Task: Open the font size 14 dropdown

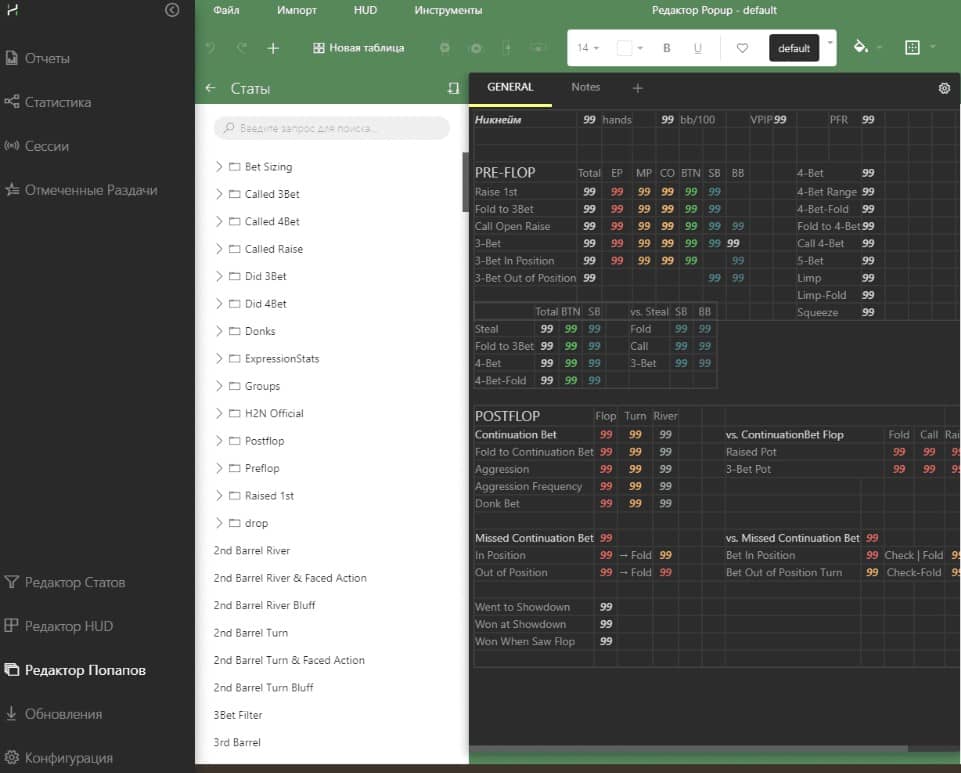Action: (x=588, y=48)
